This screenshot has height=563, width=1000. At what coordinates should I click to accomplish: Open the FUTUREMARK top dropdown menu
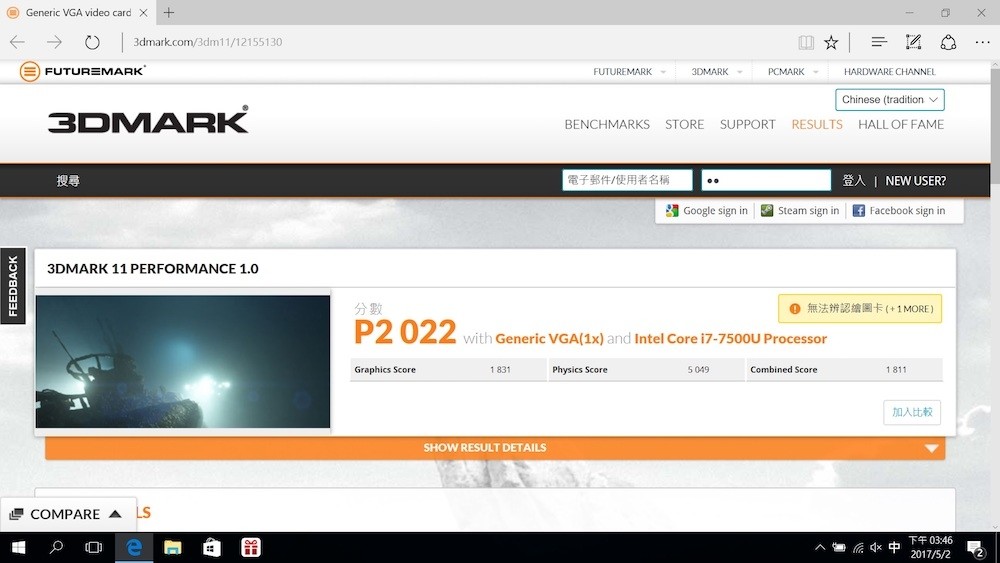pos(629,71)
